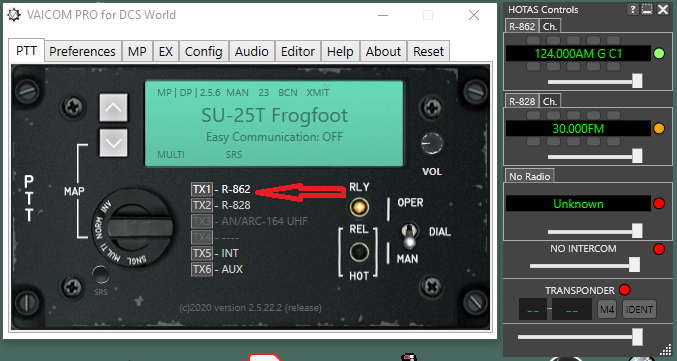Click the REL/HOT button
This screenshot has width=677, height=361.
359,252
